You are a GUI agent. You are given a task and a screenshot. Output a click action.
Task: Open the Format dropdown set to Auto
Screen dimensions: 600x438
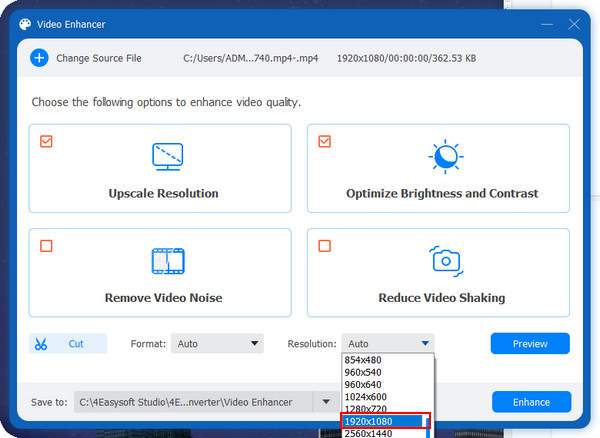pyautogui.click(x=217, y=344)
